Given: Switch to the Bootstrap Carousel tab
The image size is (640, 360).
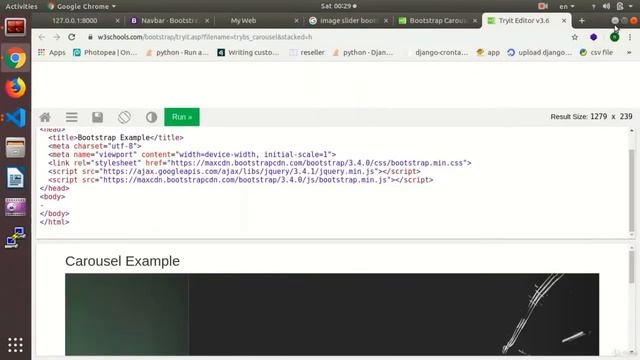Looking at the screenshot, I should [x=437, y=20].
